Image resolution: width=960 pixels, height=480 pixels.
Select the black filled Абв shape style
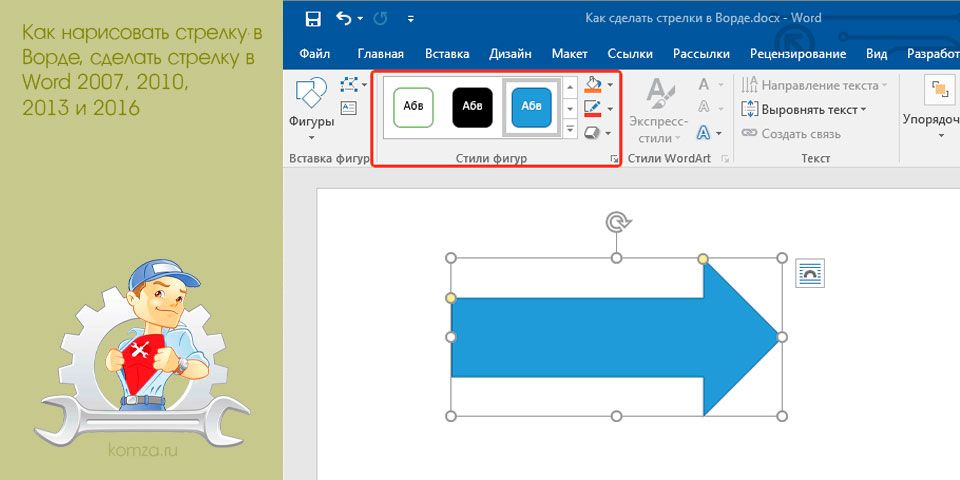473,108
